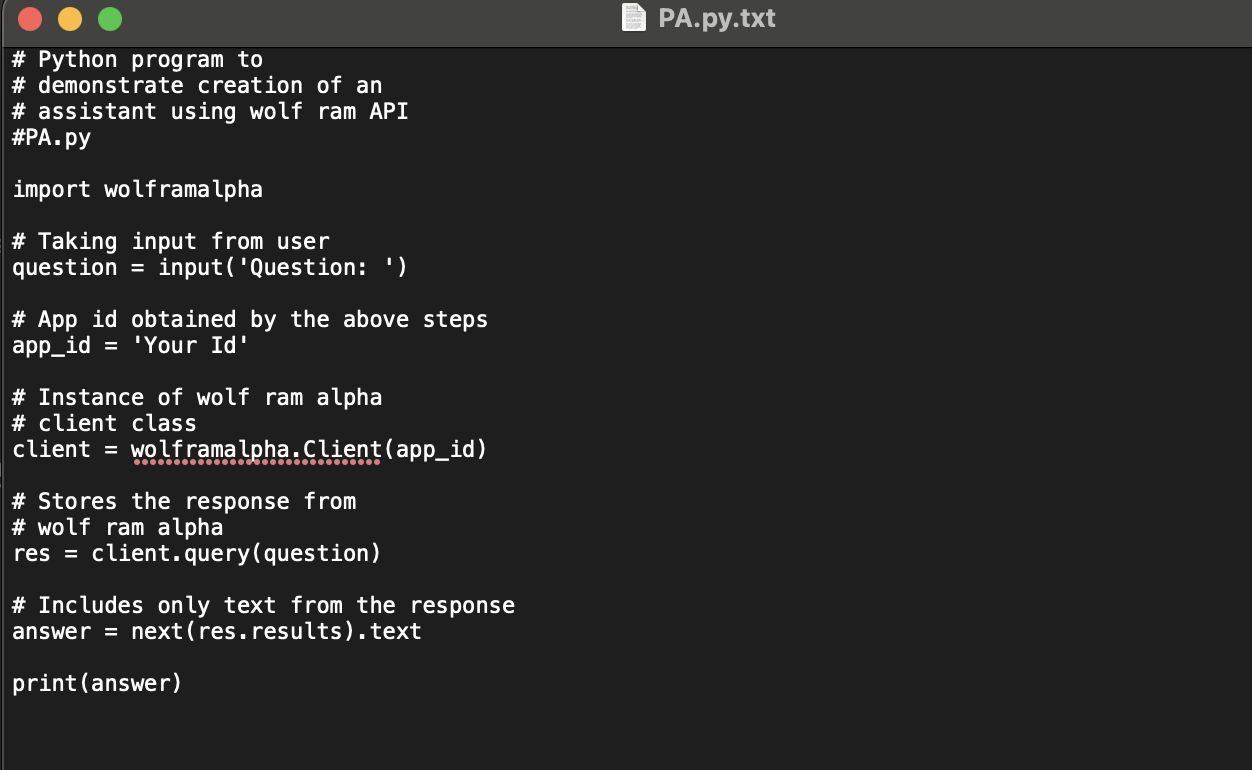Click the misspelled underlined wolframalpha.Client word
This screenshot has width=1252, height=770.
(256, 450)
